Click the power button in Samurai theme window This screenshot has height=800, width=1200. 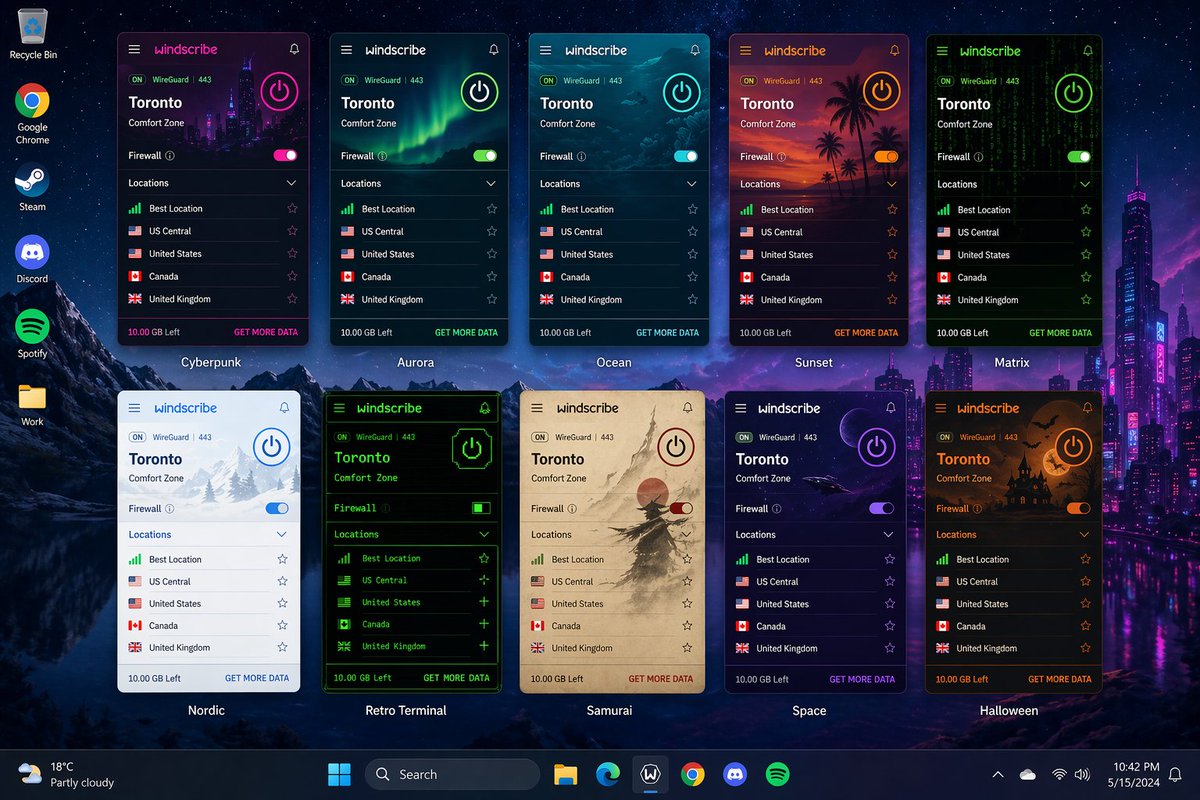click(x=677, y=447)
